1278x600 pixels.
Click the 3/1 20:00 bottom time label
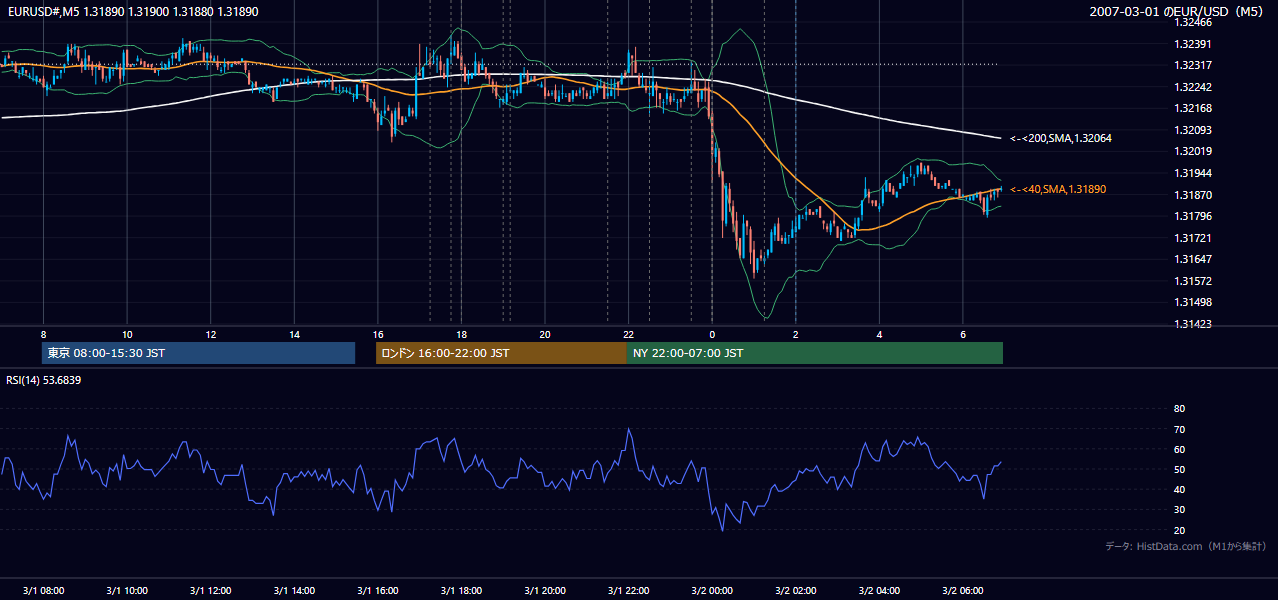(x=544, y=591)
